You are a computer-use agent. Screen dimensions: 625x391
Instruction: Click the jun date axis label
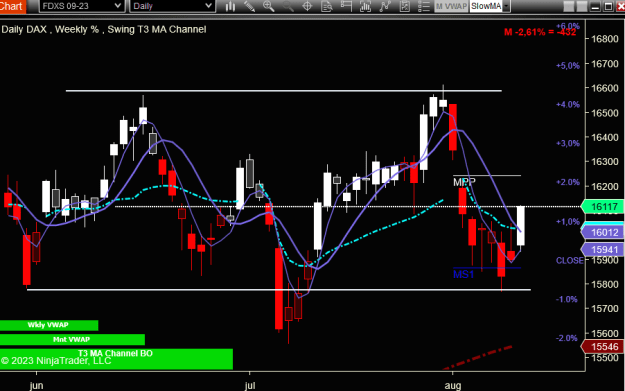pos(36,385)
